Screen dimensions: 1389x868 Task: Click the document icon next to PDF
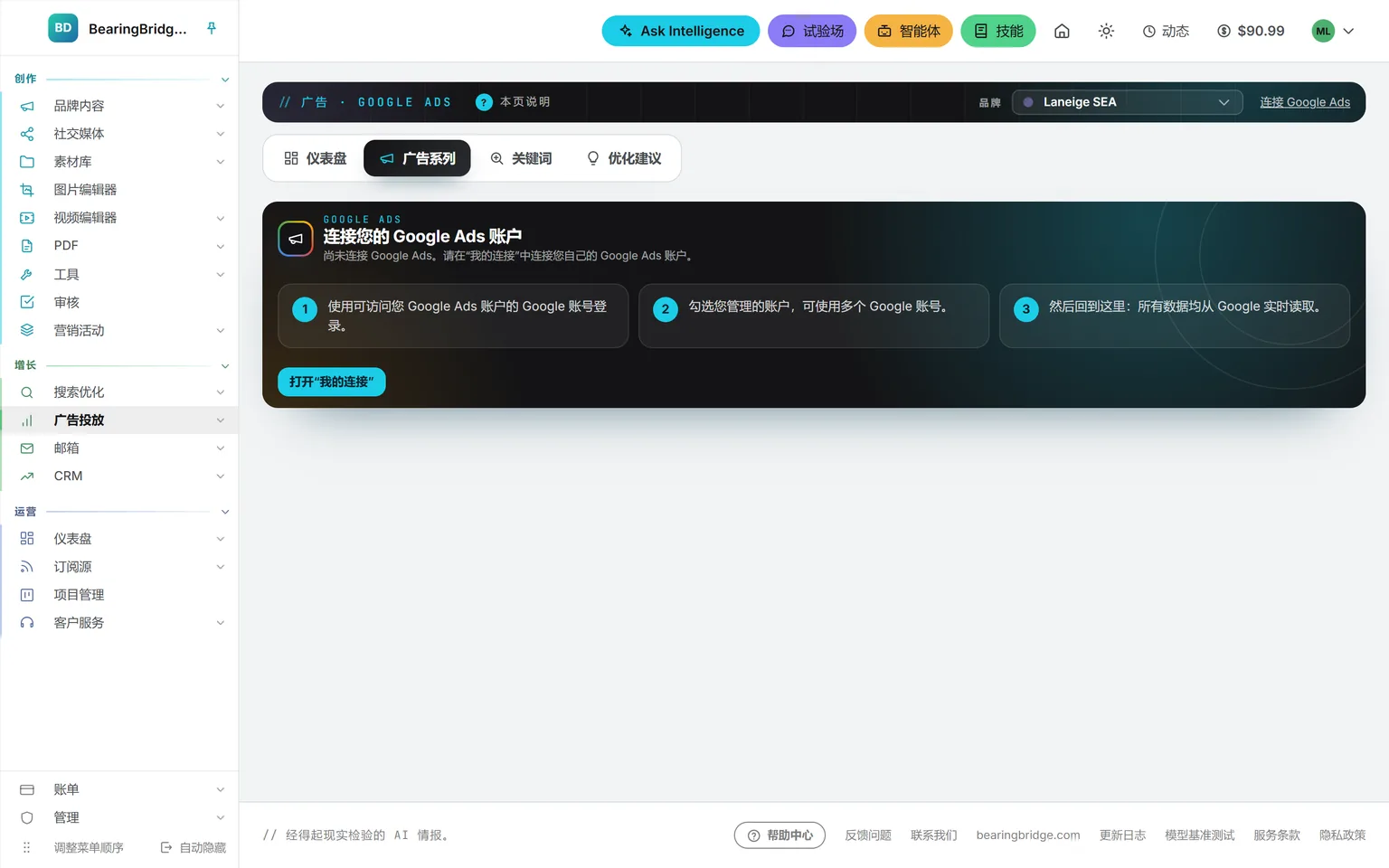pos(27,246)
